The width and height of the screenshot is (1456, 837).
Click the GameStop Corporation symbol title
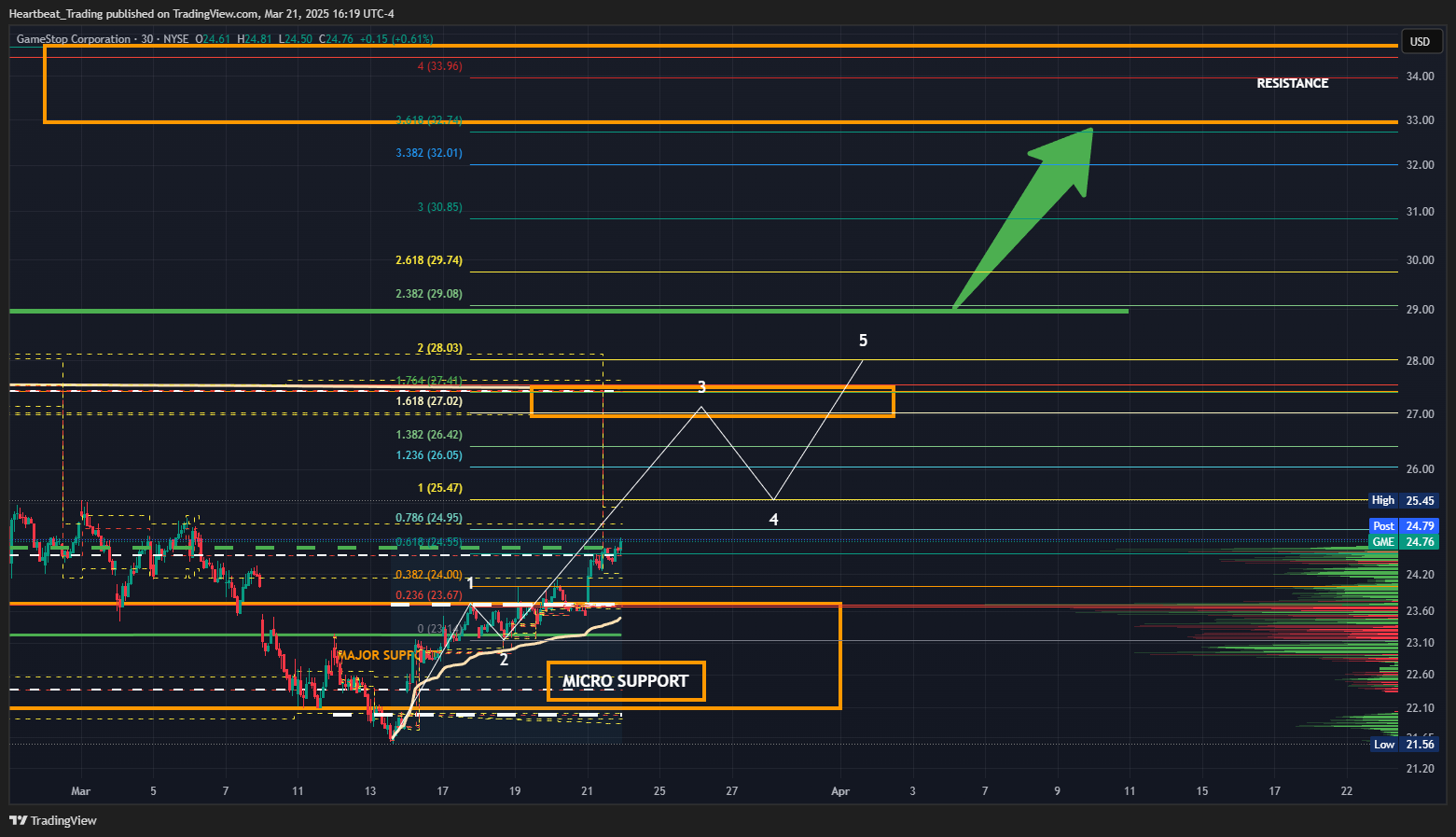[74, 39]
